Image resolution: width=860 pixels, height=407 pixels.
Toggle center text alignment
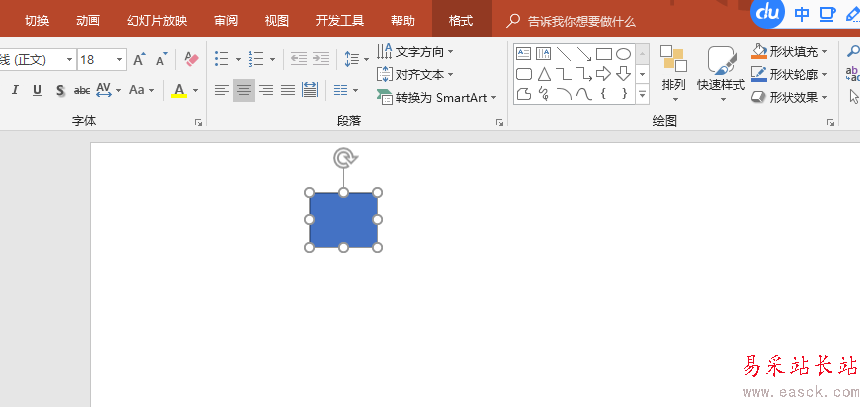[244, 90]
